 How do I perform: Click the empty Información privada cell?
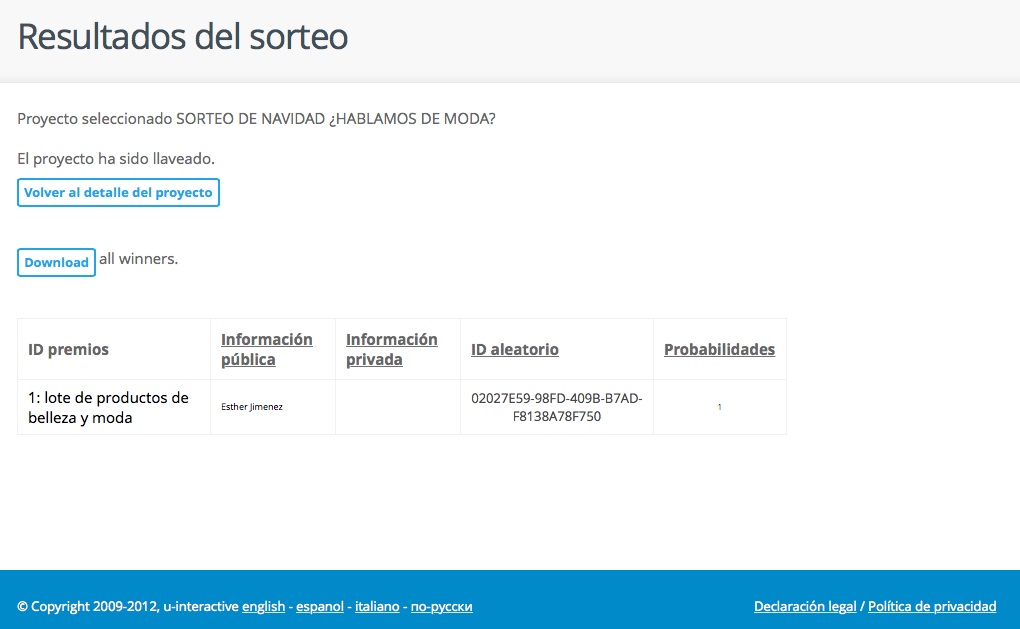(x=397, y=407)
